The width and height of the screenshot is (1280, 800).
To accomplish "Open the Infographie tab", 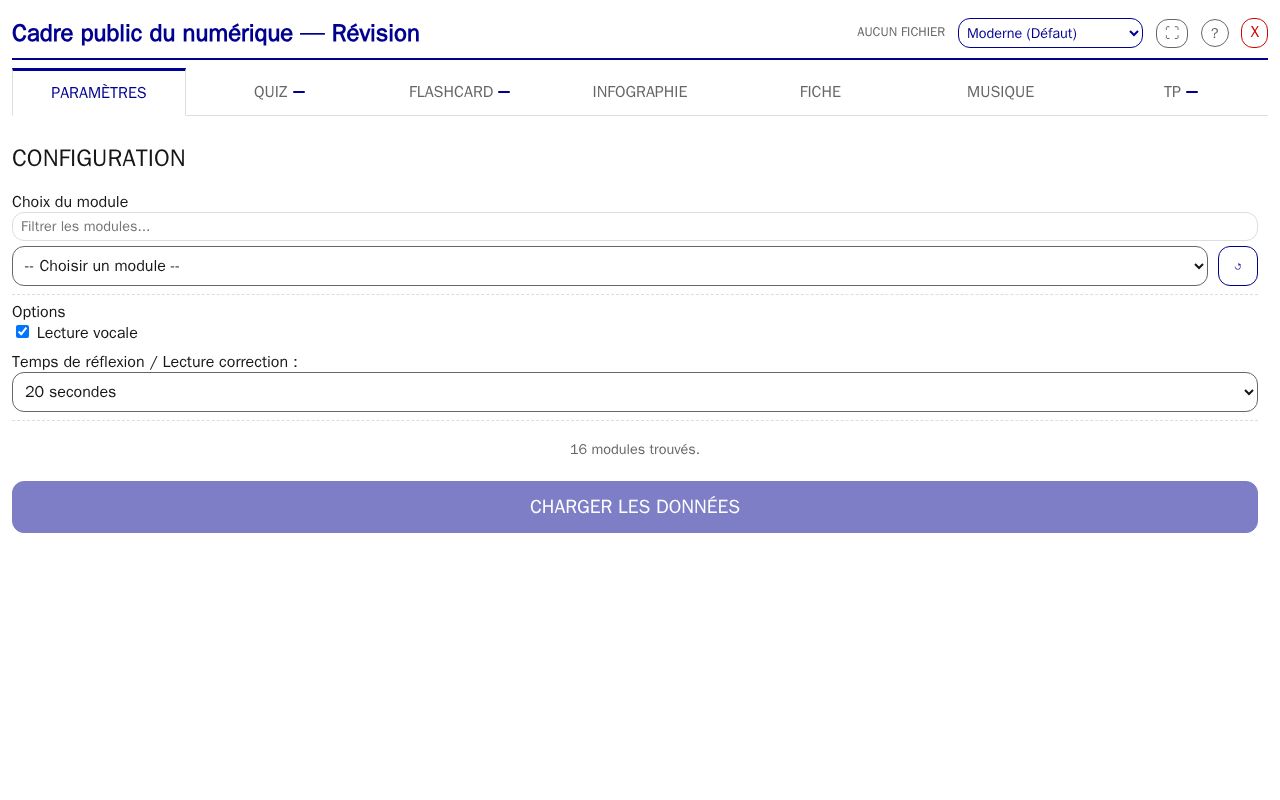I will (640, 92).
